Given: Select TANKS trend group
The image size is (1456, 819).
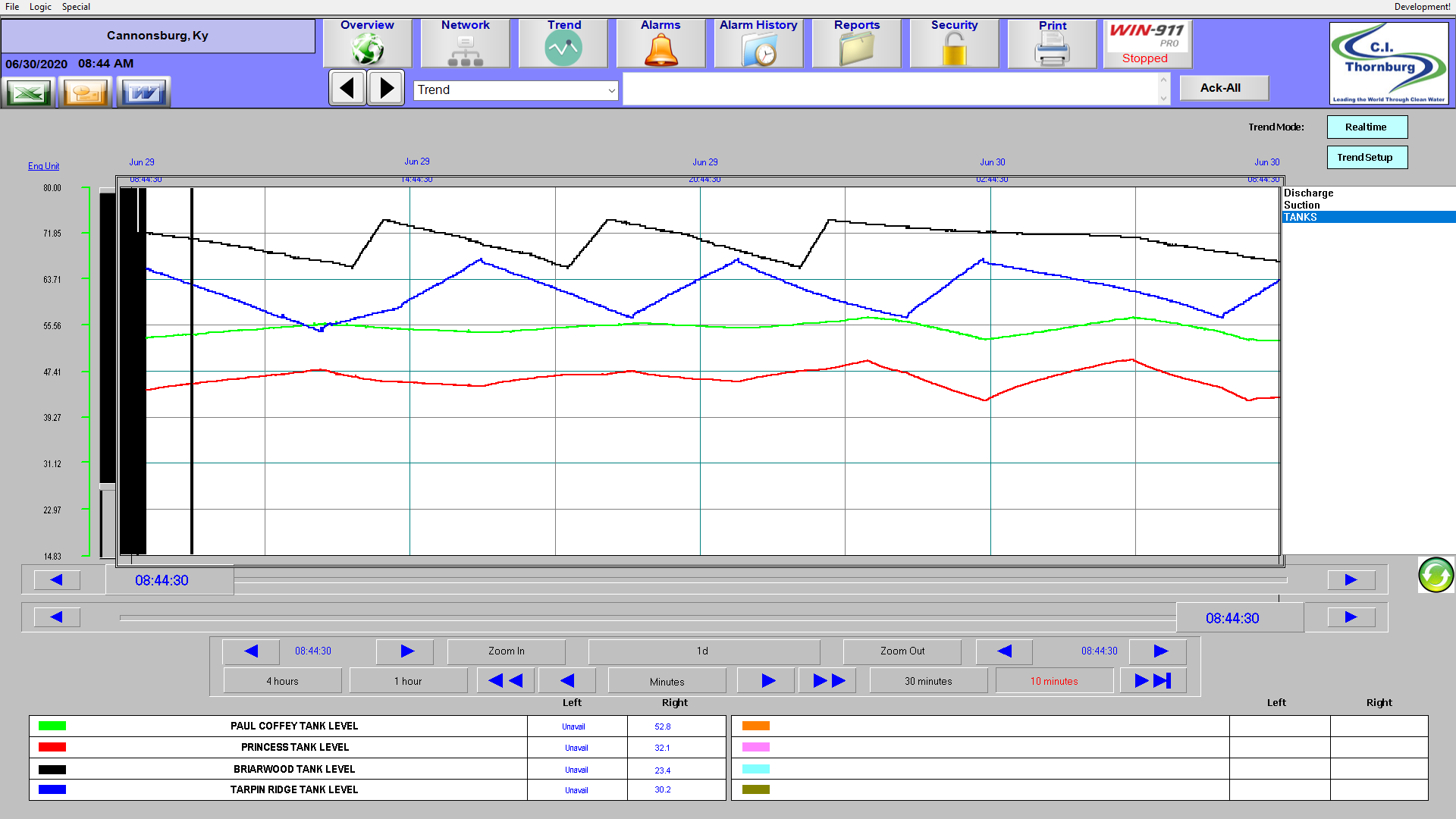Looking at the screenshot, I should [x=1369, y=218].
